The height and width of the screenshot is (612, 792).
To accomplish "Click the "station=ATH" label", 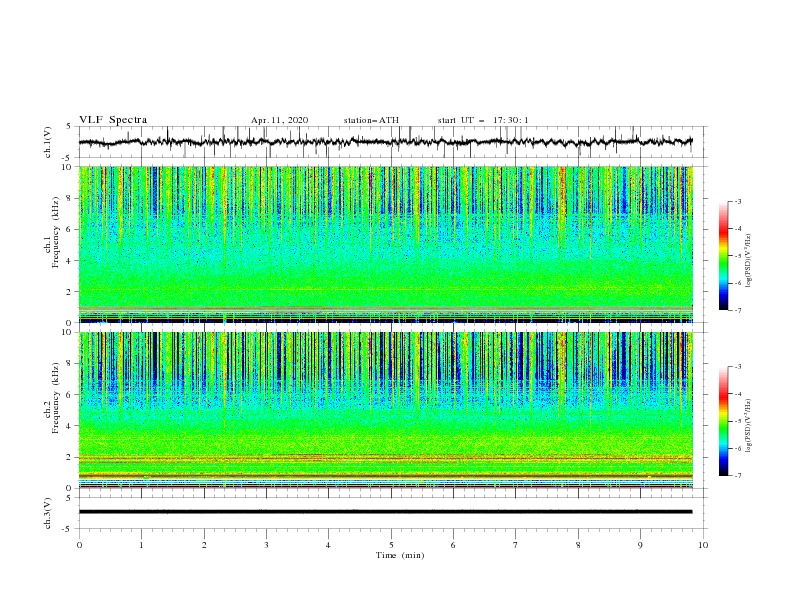I will point(371,120).
